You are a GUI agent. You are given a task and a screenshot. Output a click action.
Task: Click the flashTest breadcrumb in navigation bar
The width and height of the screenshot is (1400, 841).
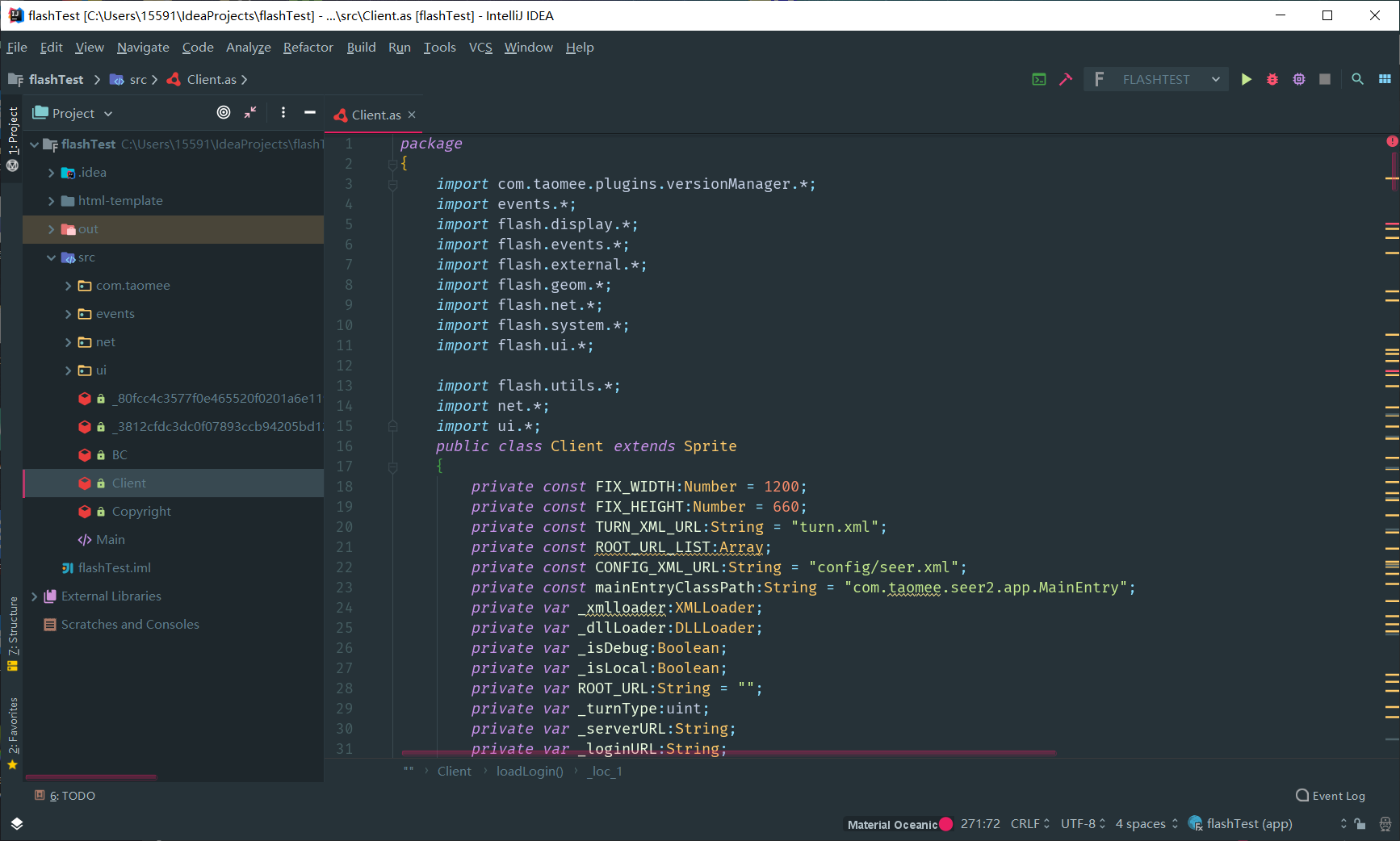56,79
